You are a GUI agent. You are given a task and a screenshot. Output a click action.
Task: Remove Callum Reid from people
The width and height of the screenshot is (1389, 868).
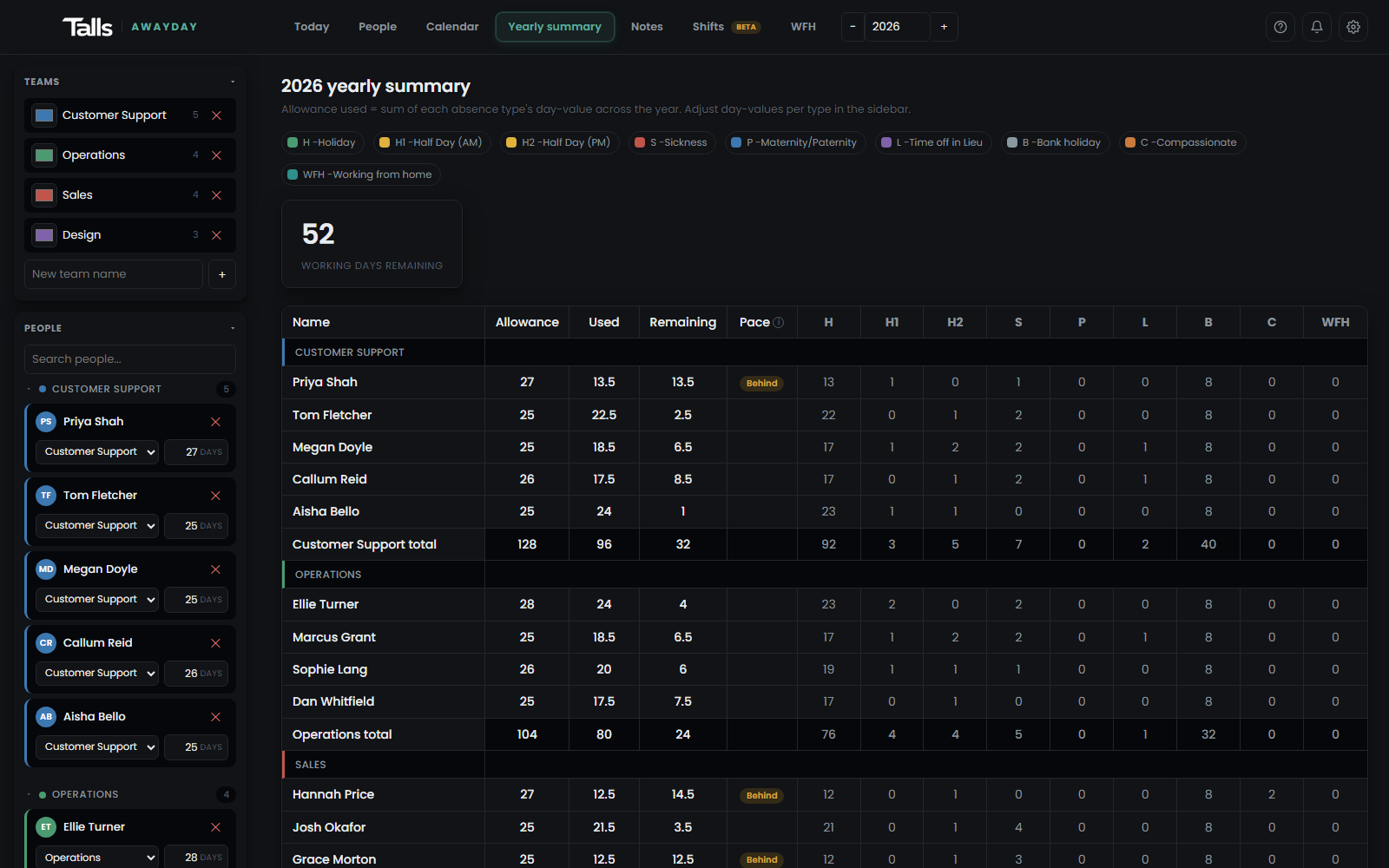pyautogui.click(x=216, y=643)
